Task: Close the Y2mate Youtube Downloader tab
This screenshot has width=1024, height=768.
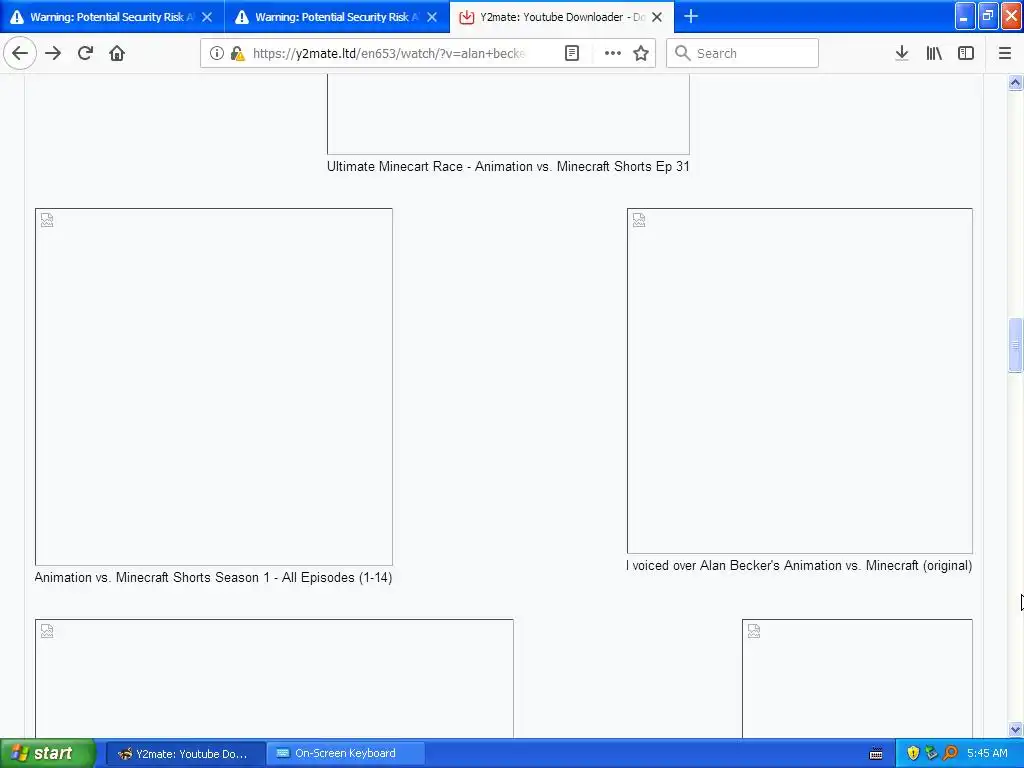Action: [658, 17]
